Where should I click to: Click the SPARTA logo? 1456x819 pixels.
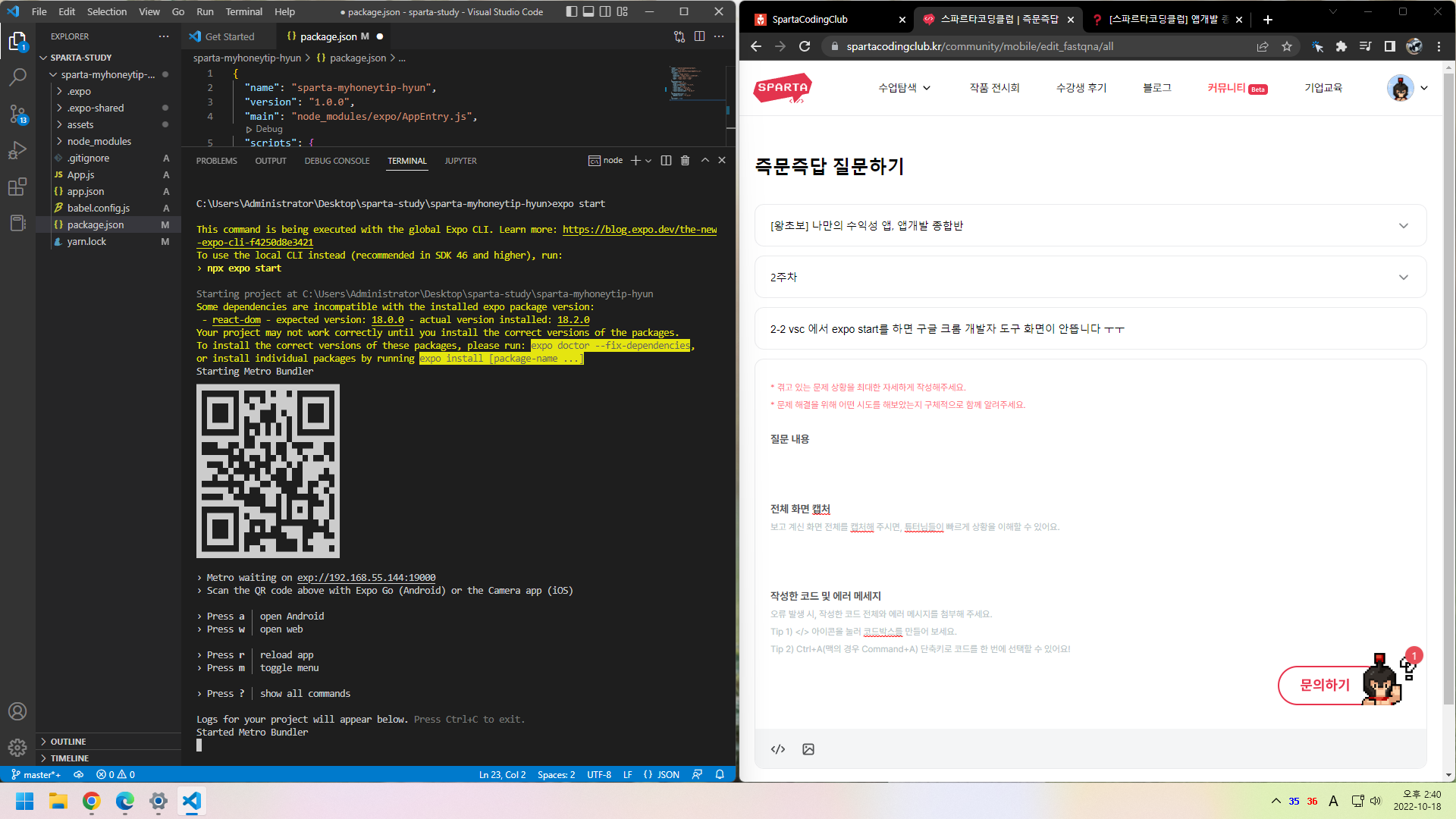(783, 88)
